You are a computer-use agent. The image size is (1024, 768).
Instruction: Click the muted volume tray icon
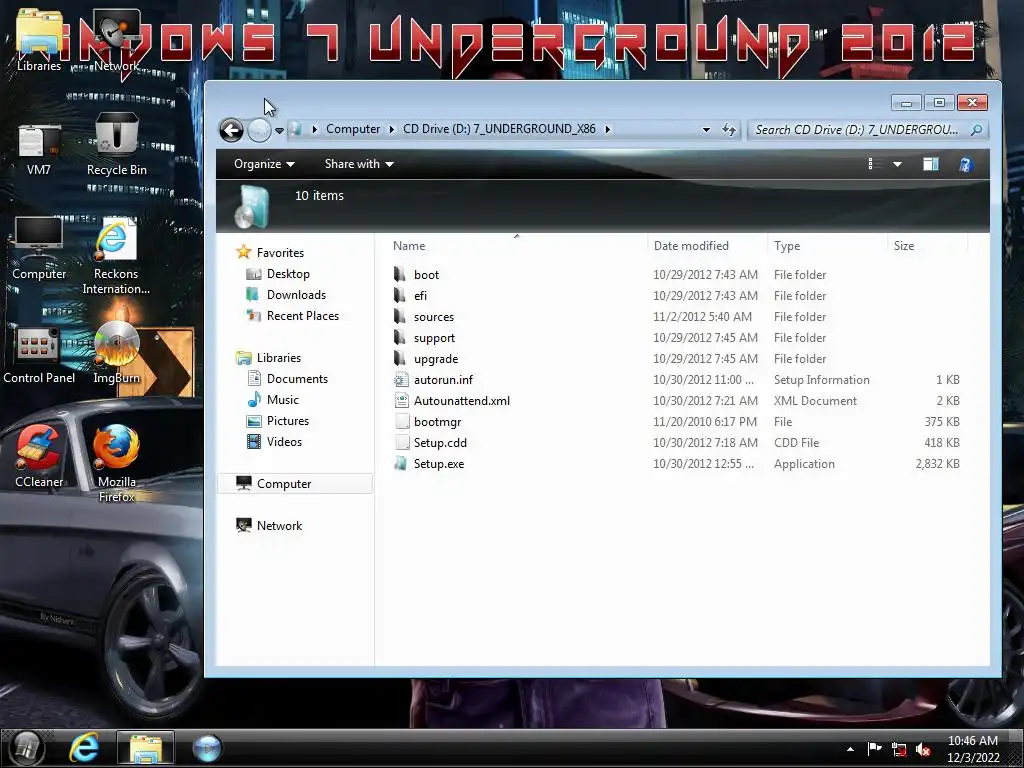point(923,750)
